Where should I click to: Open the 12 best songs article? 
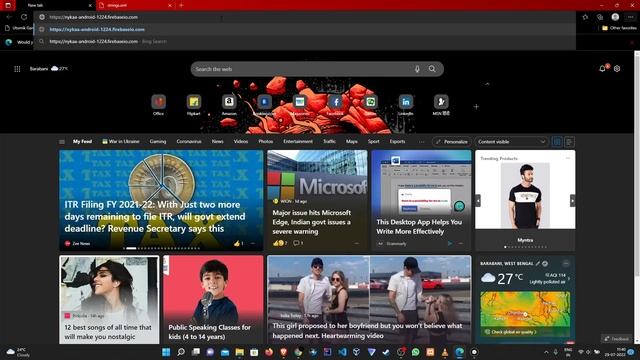click(x=109, y=300)
